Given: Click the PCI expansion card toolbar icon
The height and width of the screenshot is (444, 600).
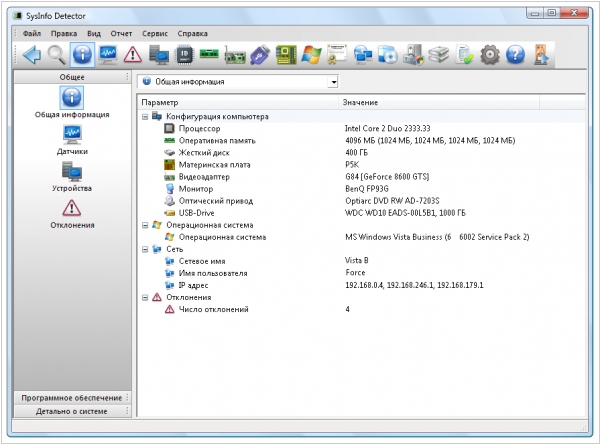Looking at the screenshot, I should (235, 56).
